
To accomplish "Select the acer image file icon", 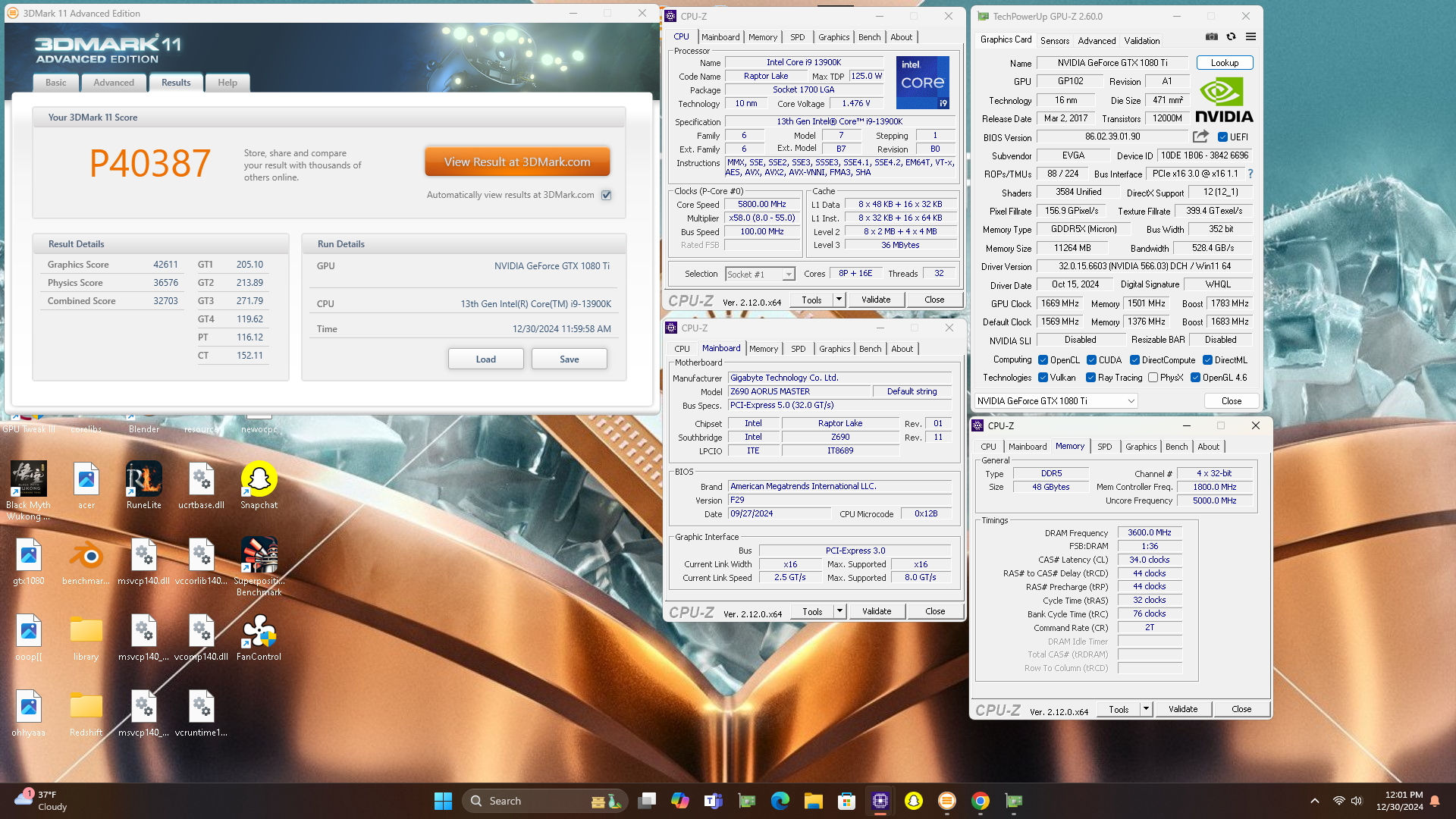I will tap(86, 486).
